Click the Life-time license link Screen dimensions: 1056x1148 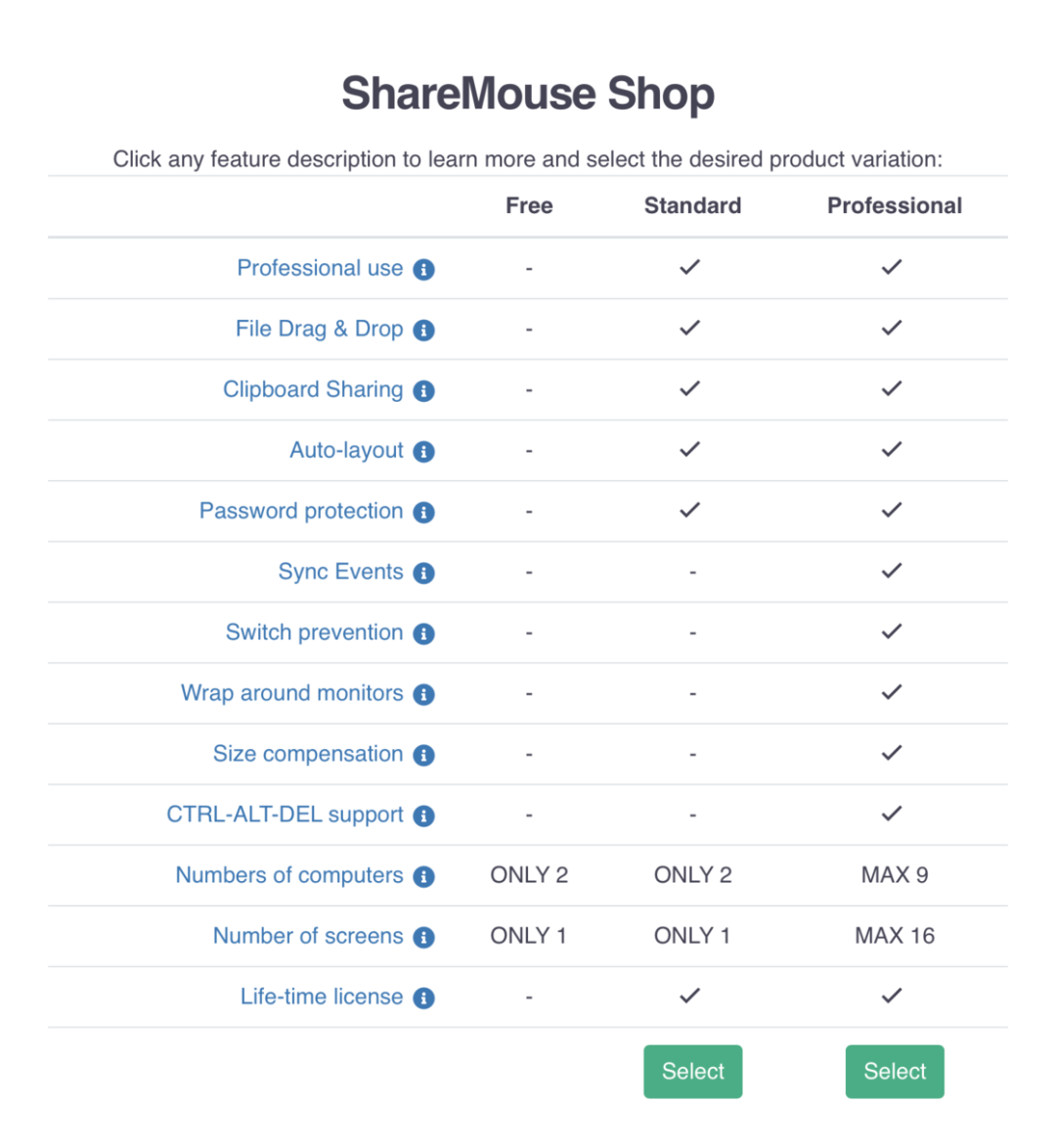tap(322, 996)
